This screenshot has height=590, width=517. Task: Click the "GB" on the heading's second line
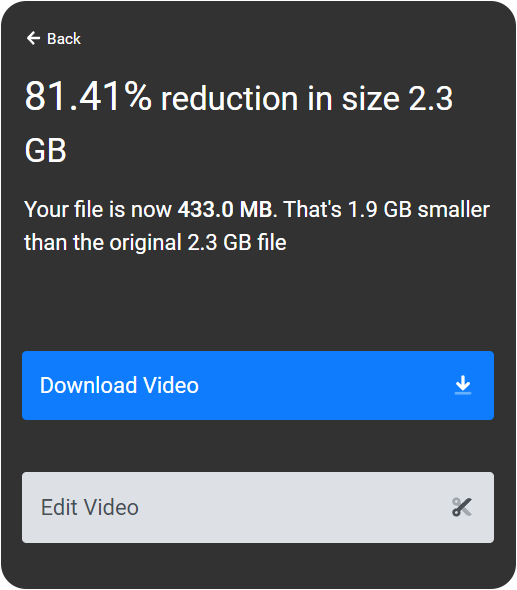(46, 150)
